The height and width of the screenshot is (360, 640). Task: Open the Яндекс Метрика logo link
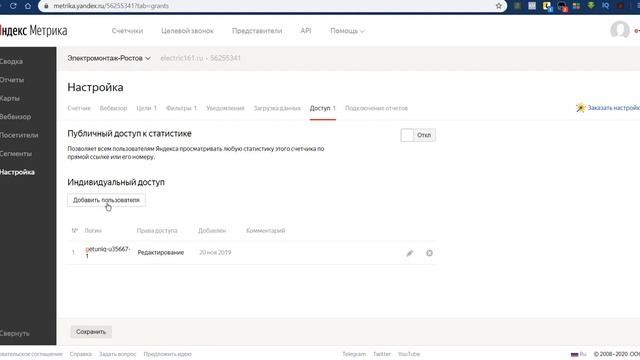pos(33,31)
